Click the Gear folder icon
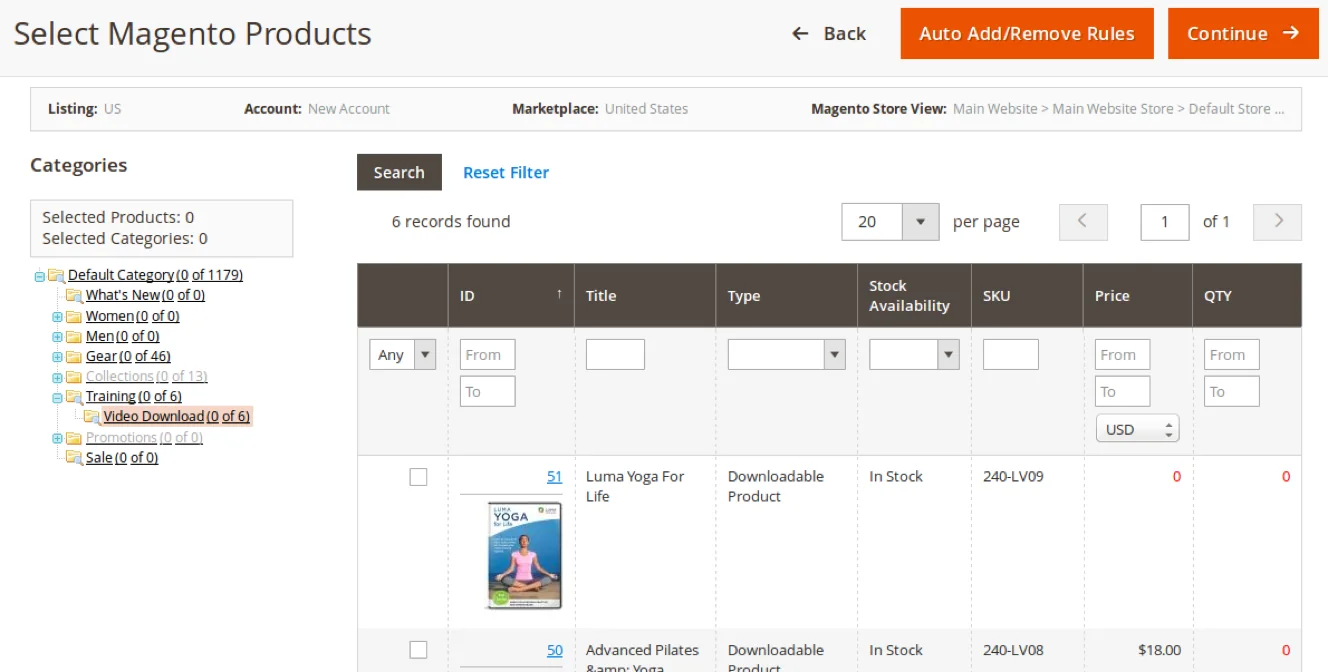Viewport: 1328px width, 672px height. (74, 357)
